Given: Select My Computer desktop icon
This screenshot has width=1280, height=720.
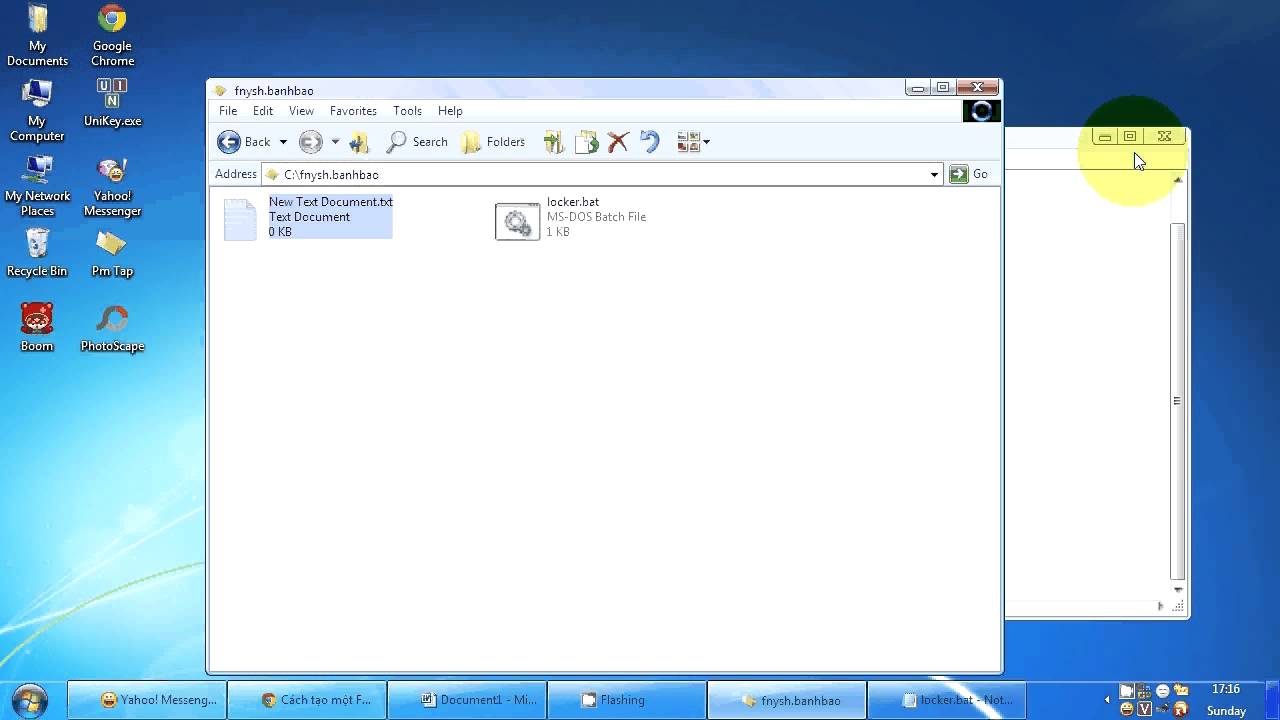Looking at the screenshot, I should pyautogui.click(x=37, y=111).
